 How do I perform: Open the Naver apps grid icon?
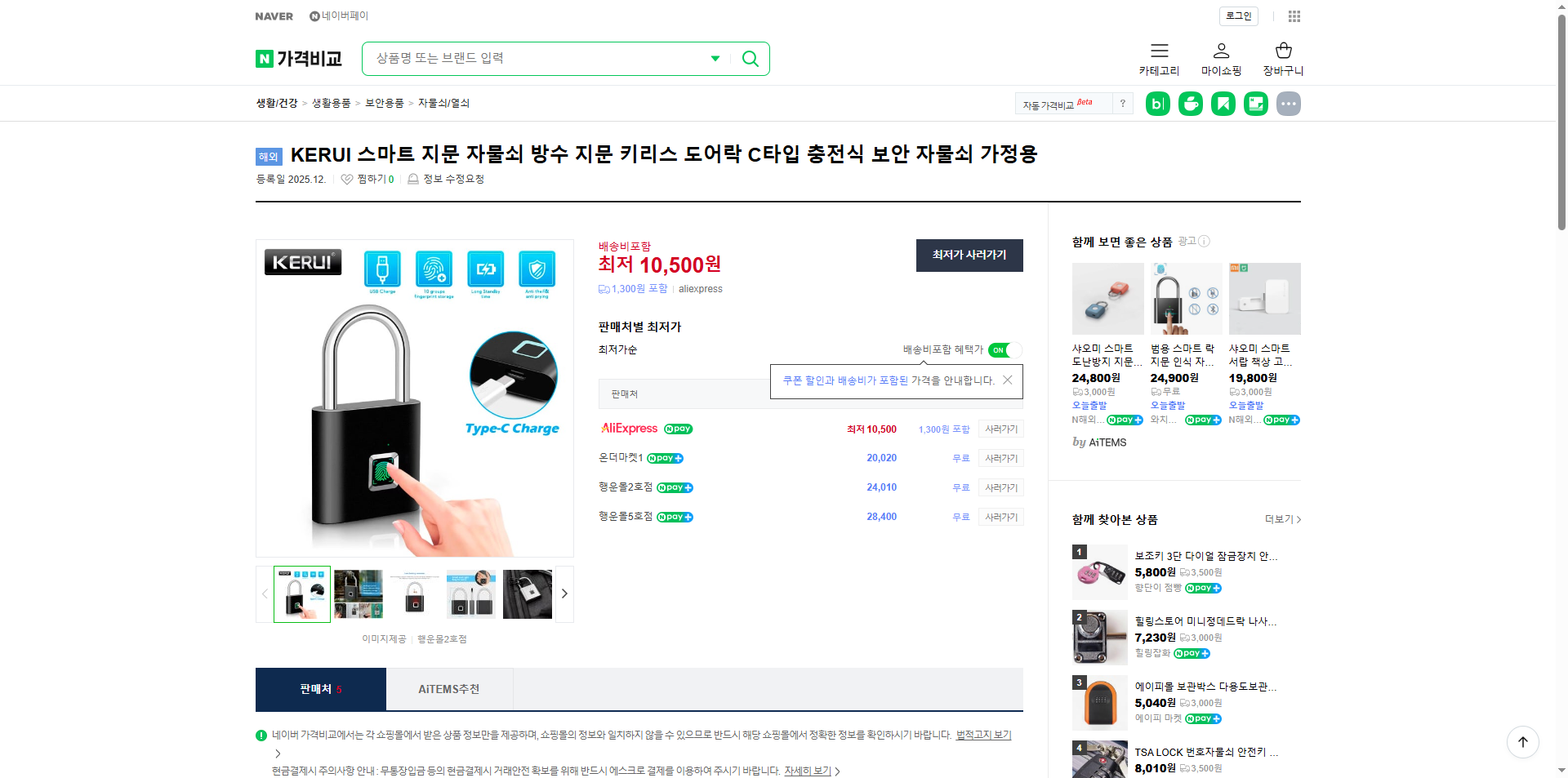(1295, 16)
